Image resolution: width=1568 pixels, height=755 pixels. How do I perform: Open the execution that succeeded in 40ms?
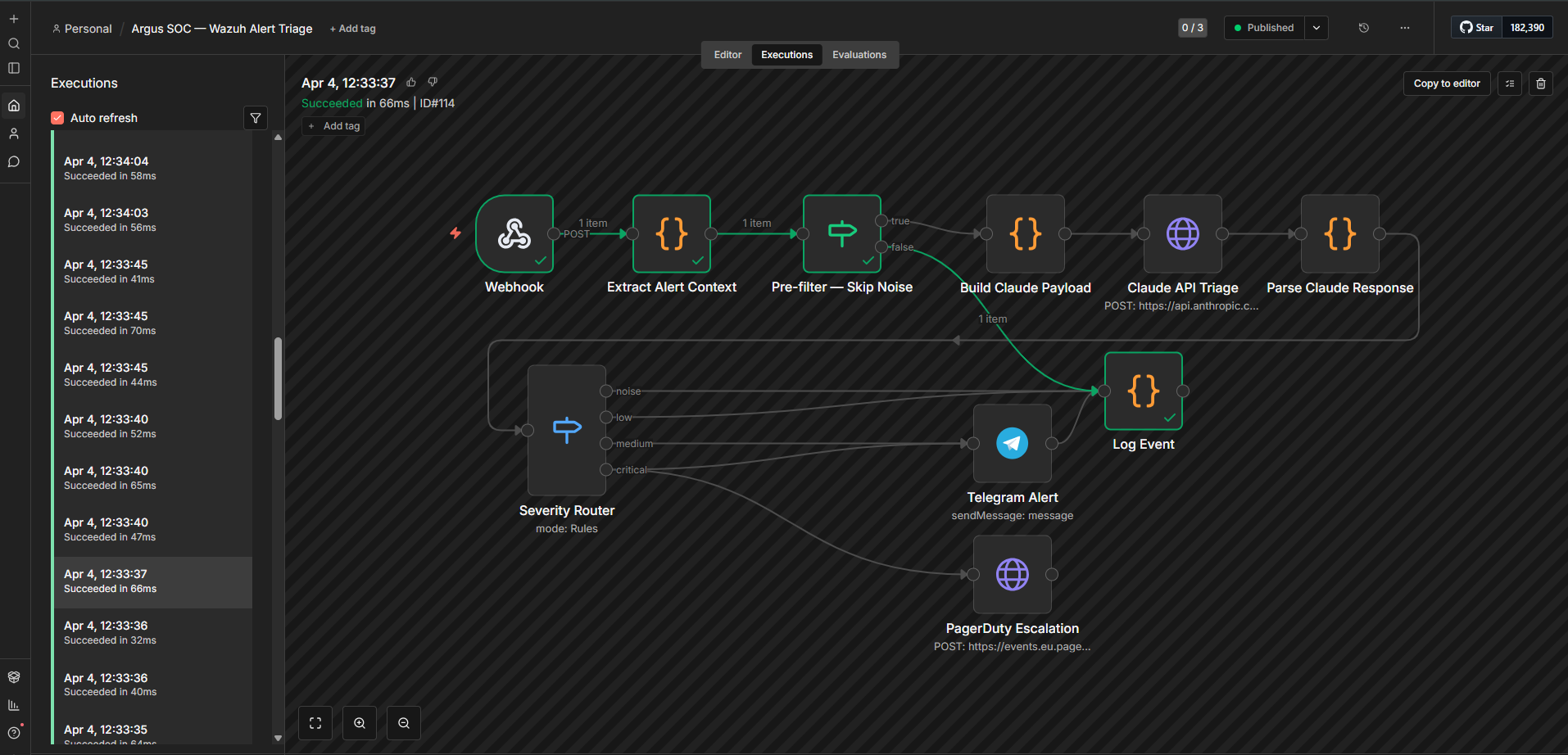153,685
